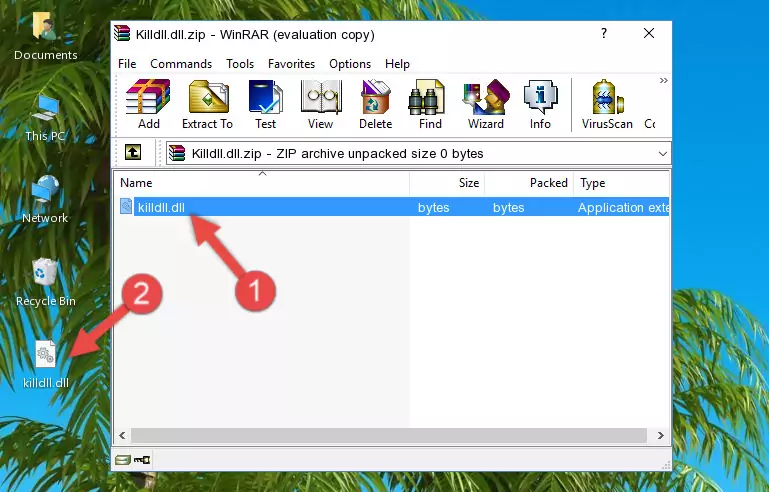The image size is (769, 492).
Task: Sort by the Packed column header
Action: click(x=529, y=183)
